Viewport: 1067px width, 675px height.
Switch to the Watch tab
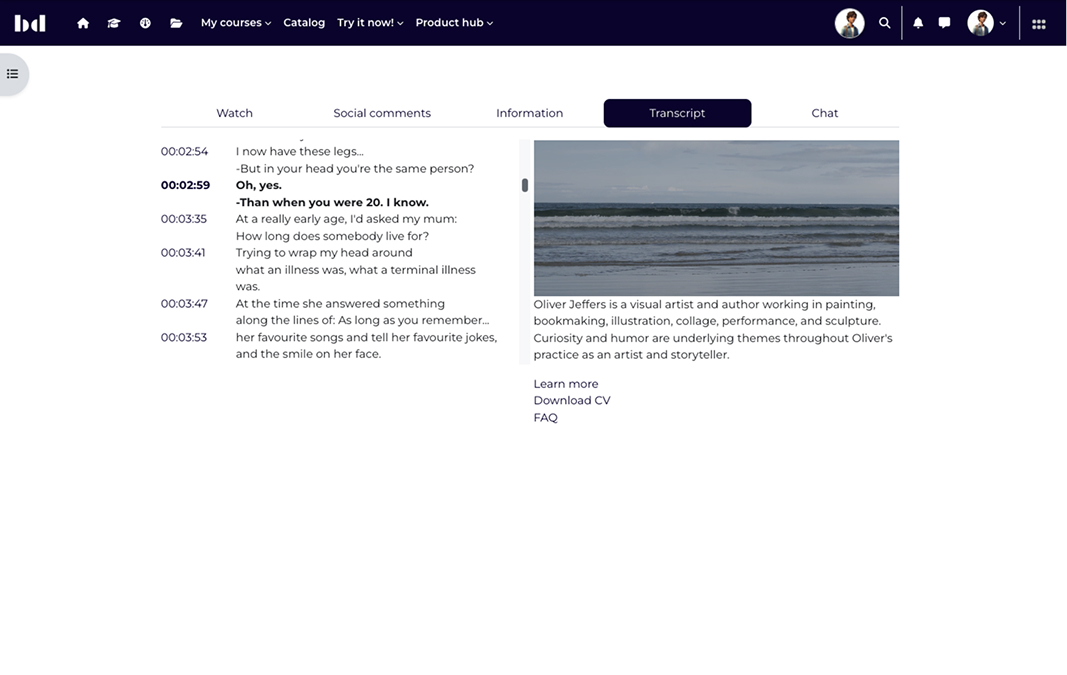[234, 113]
